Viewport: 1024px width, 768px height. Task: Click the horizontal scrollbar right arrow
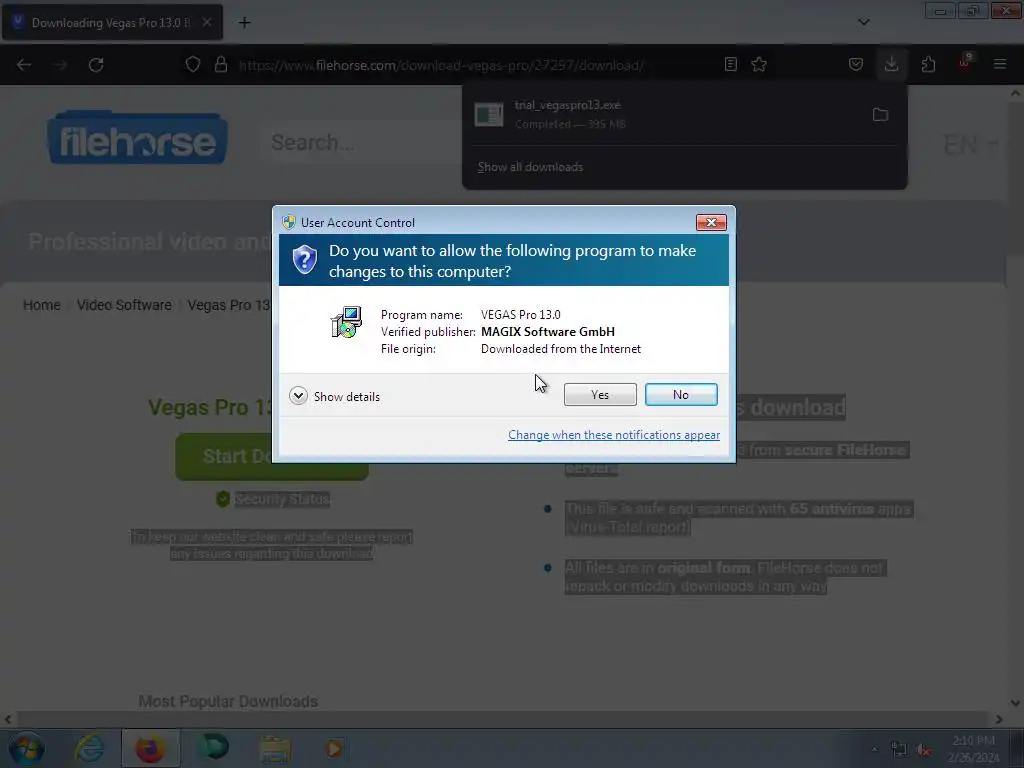pyautogui.click(x=999, y=719)
